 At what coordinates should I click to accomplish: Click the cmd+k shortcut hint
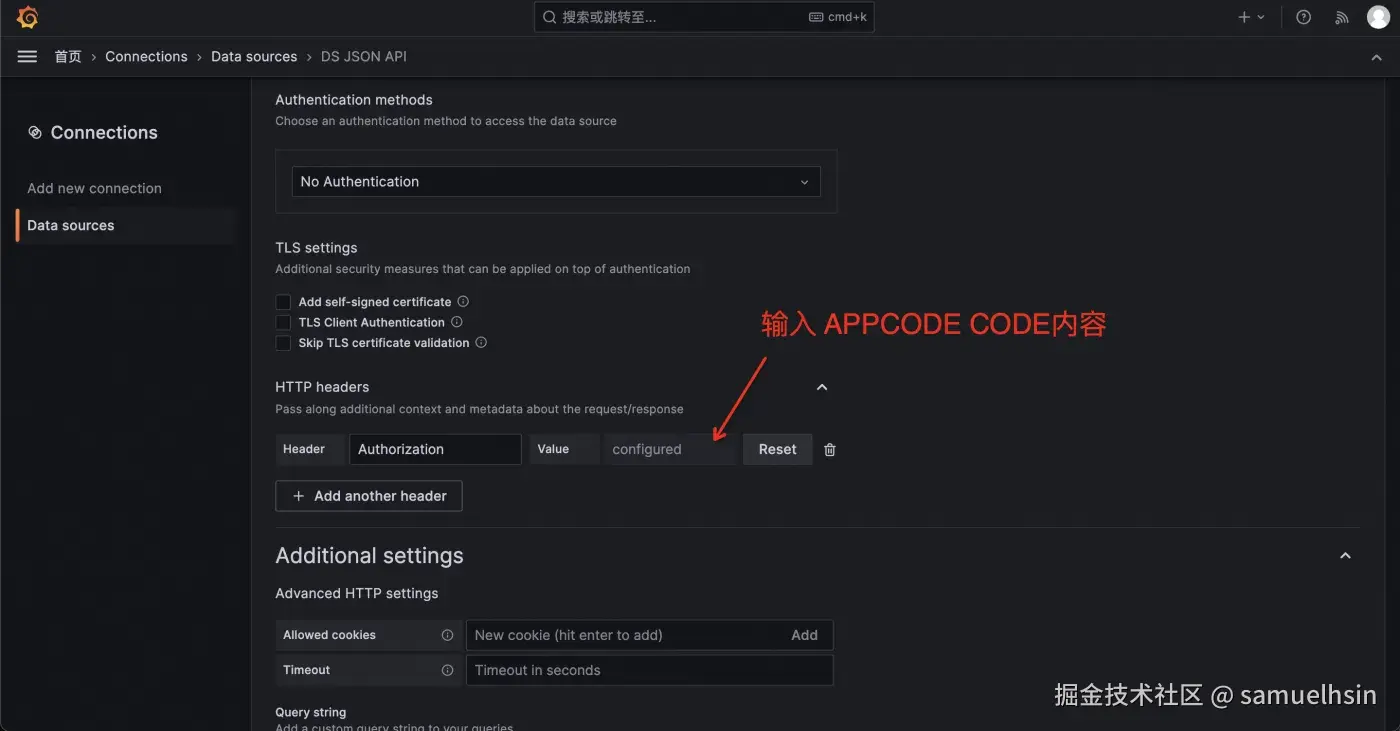pos(838,17)
